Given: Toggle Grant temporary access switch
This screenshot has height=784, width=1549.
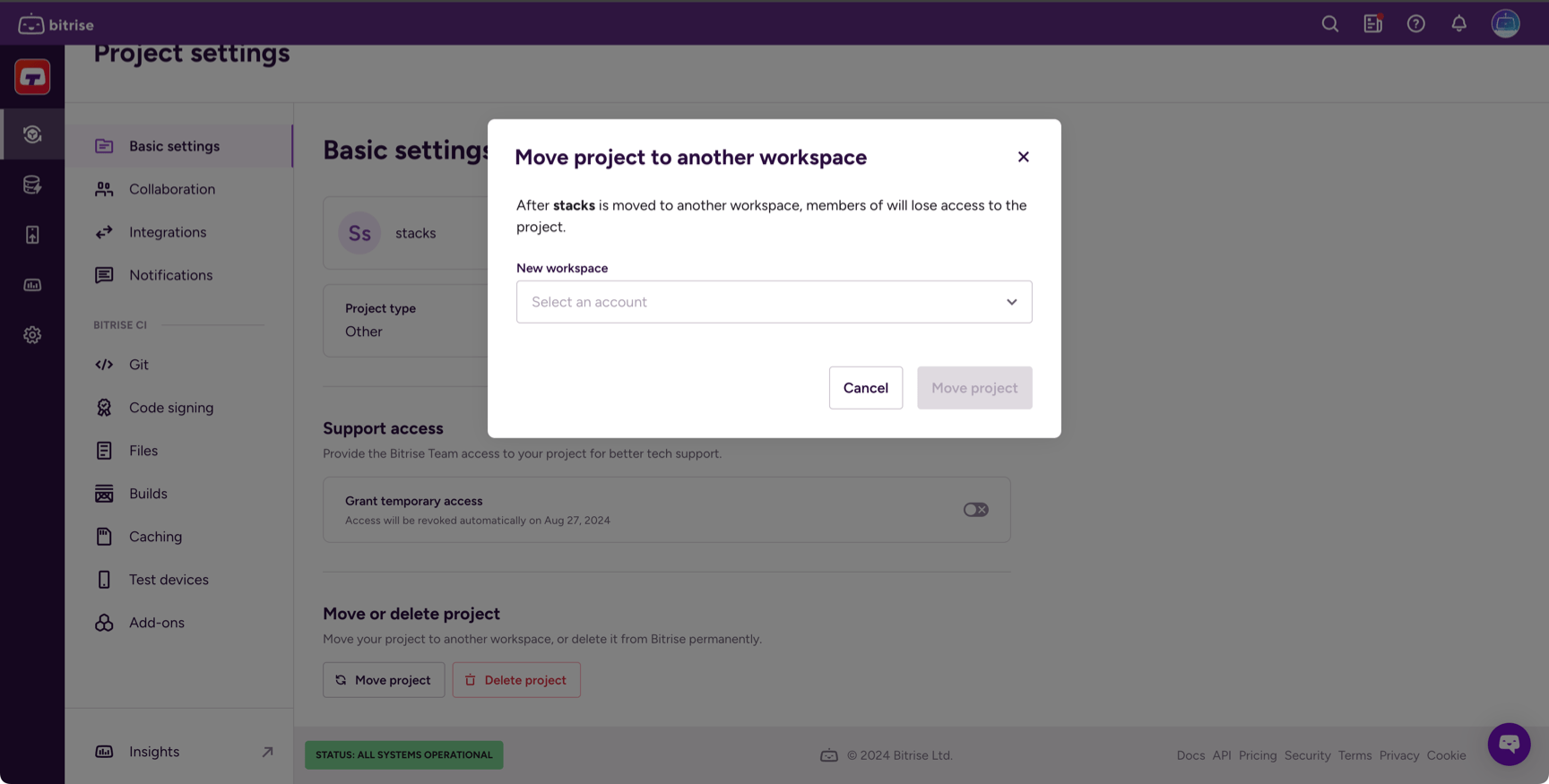Looking at the screenshot, I should click(x=975, y=510).
